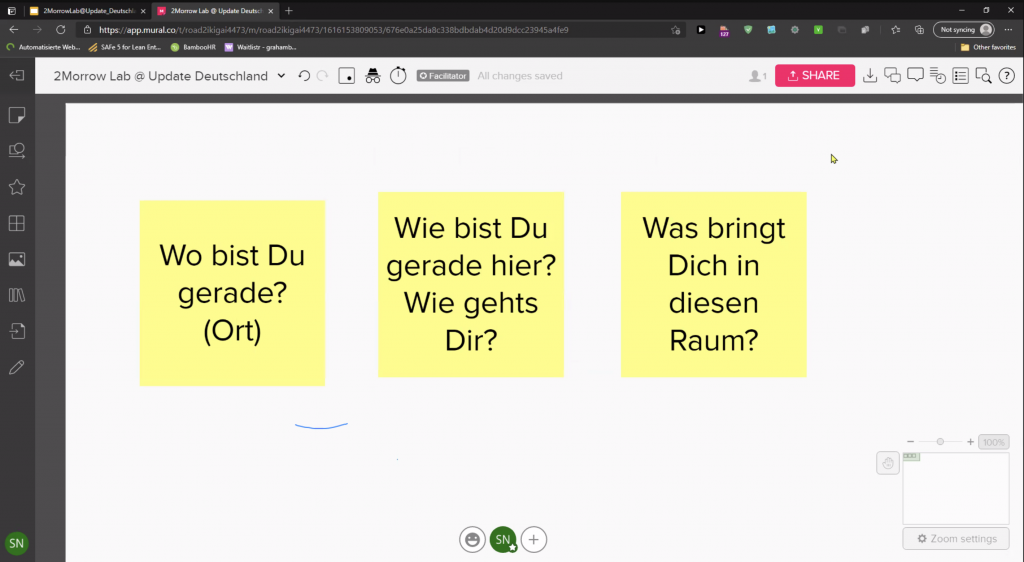Go back in the browser
The image size is (1024, 562).
pos(14,29)
